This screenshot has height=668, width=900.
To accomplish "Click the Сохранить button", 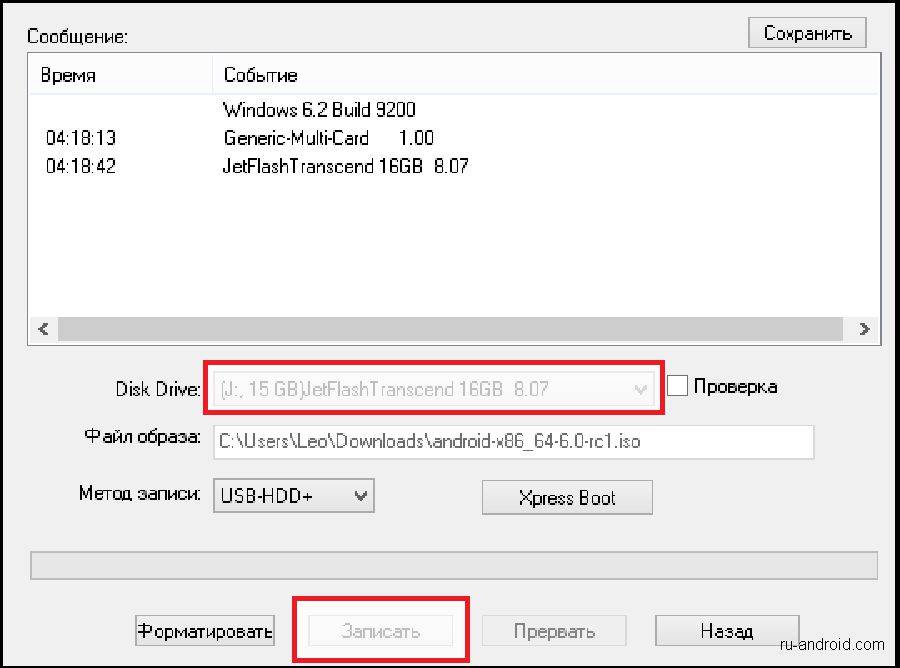I will [x=807, y=33].
